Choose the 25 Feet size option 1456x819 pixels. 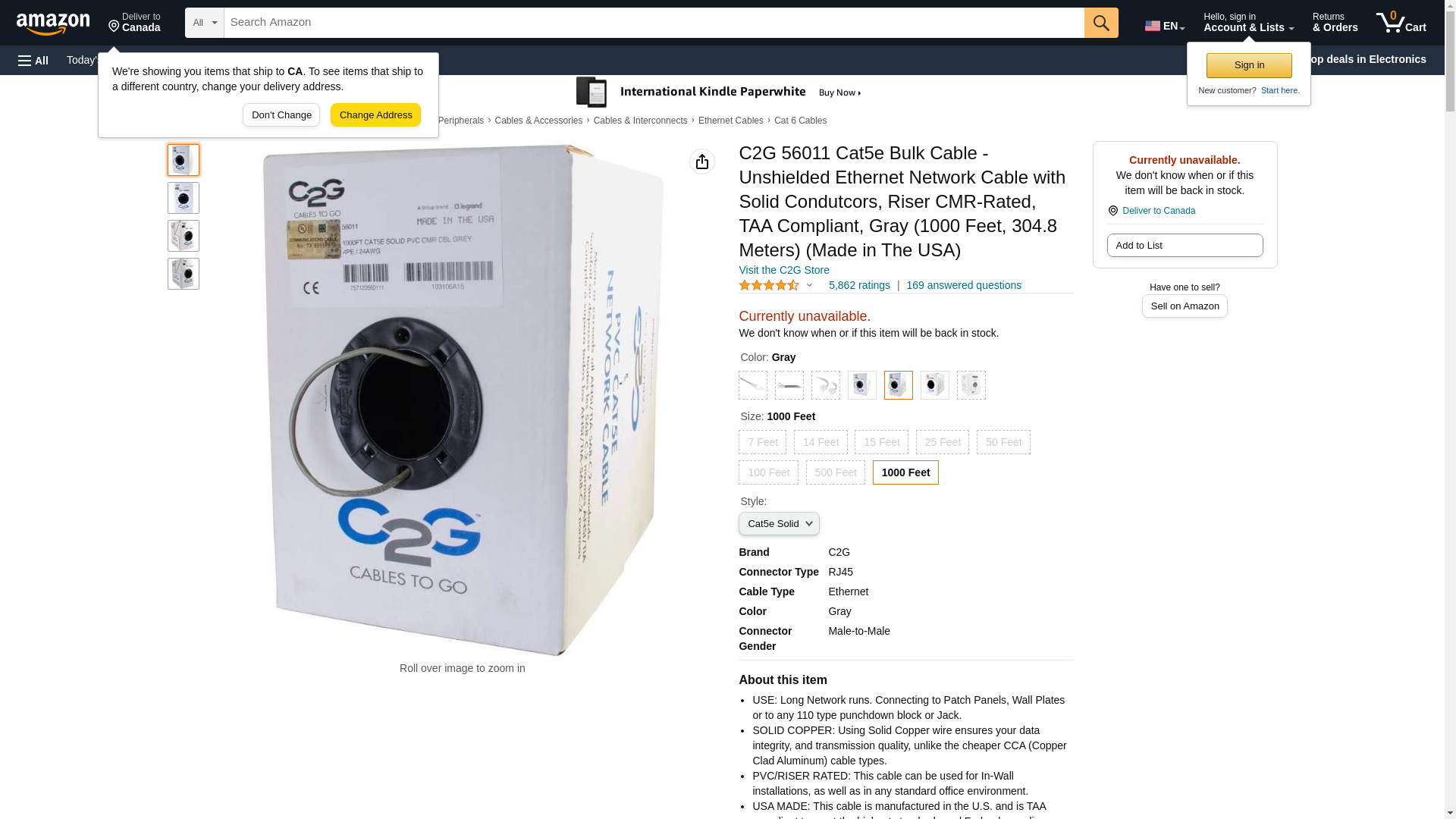943,442
